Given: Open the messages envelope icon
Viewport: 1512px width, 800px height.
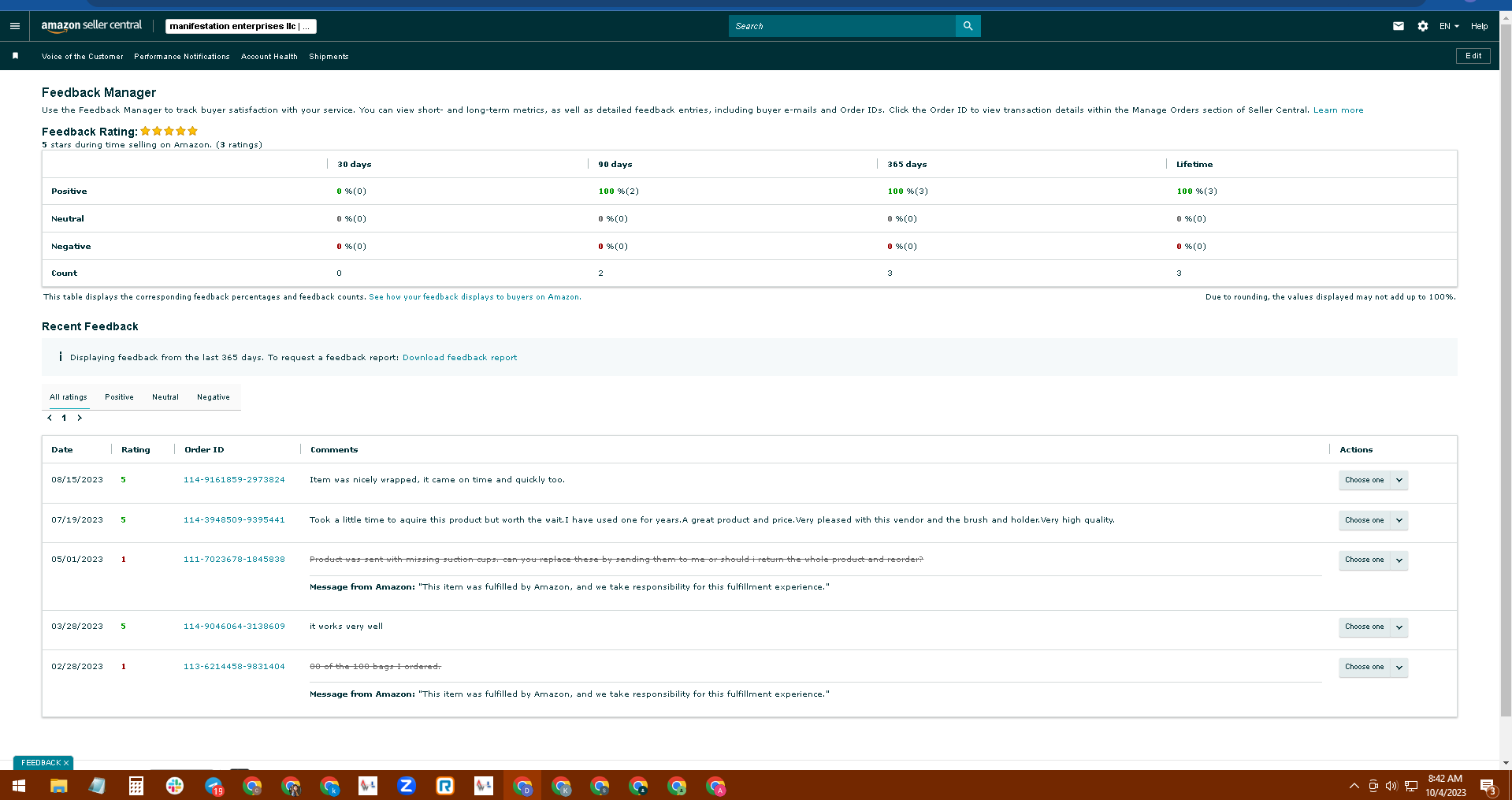Looking at the screenshot, I should click(1398, 26).
